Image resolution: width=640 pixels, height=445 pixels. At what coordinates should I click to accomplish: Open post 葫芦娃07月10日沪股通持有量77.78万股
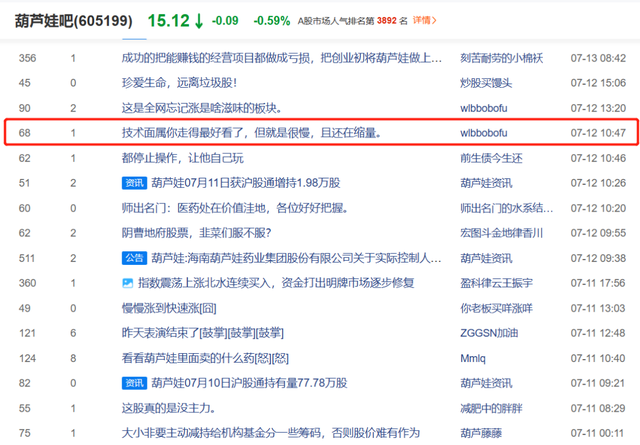point(249,383)
